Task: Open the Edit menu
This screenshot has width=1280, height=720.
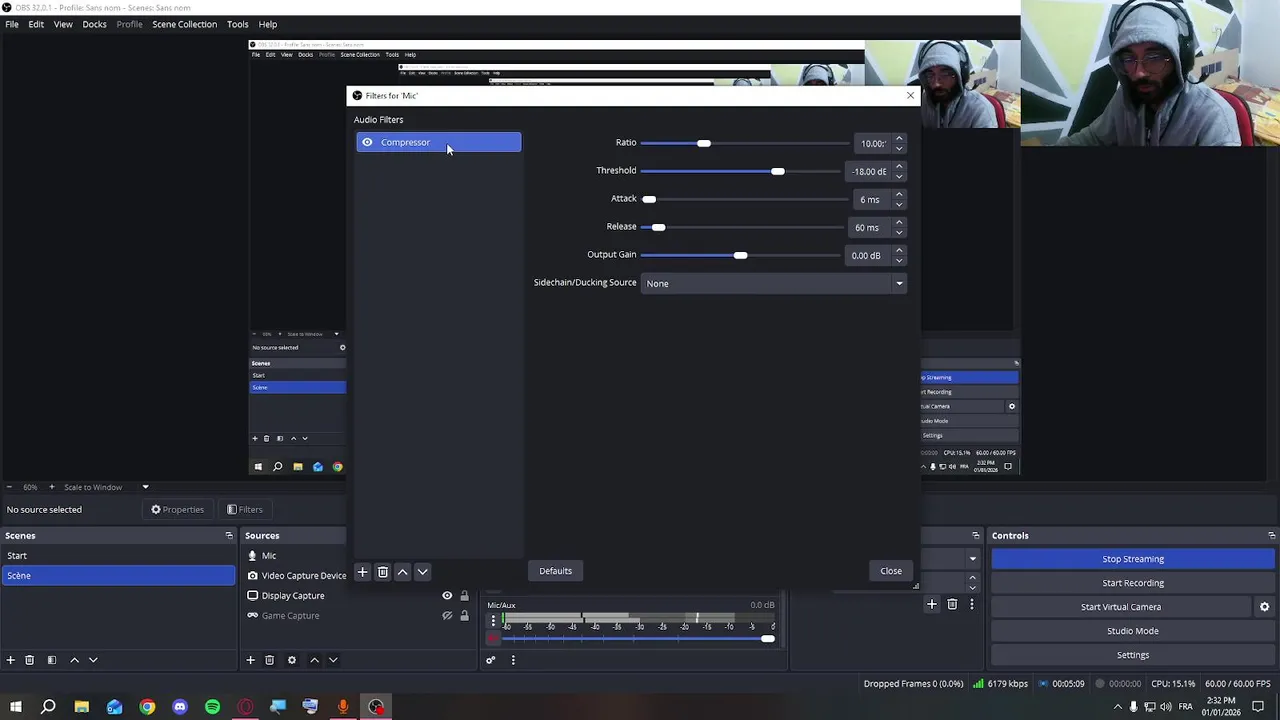Action: [36, 24]
